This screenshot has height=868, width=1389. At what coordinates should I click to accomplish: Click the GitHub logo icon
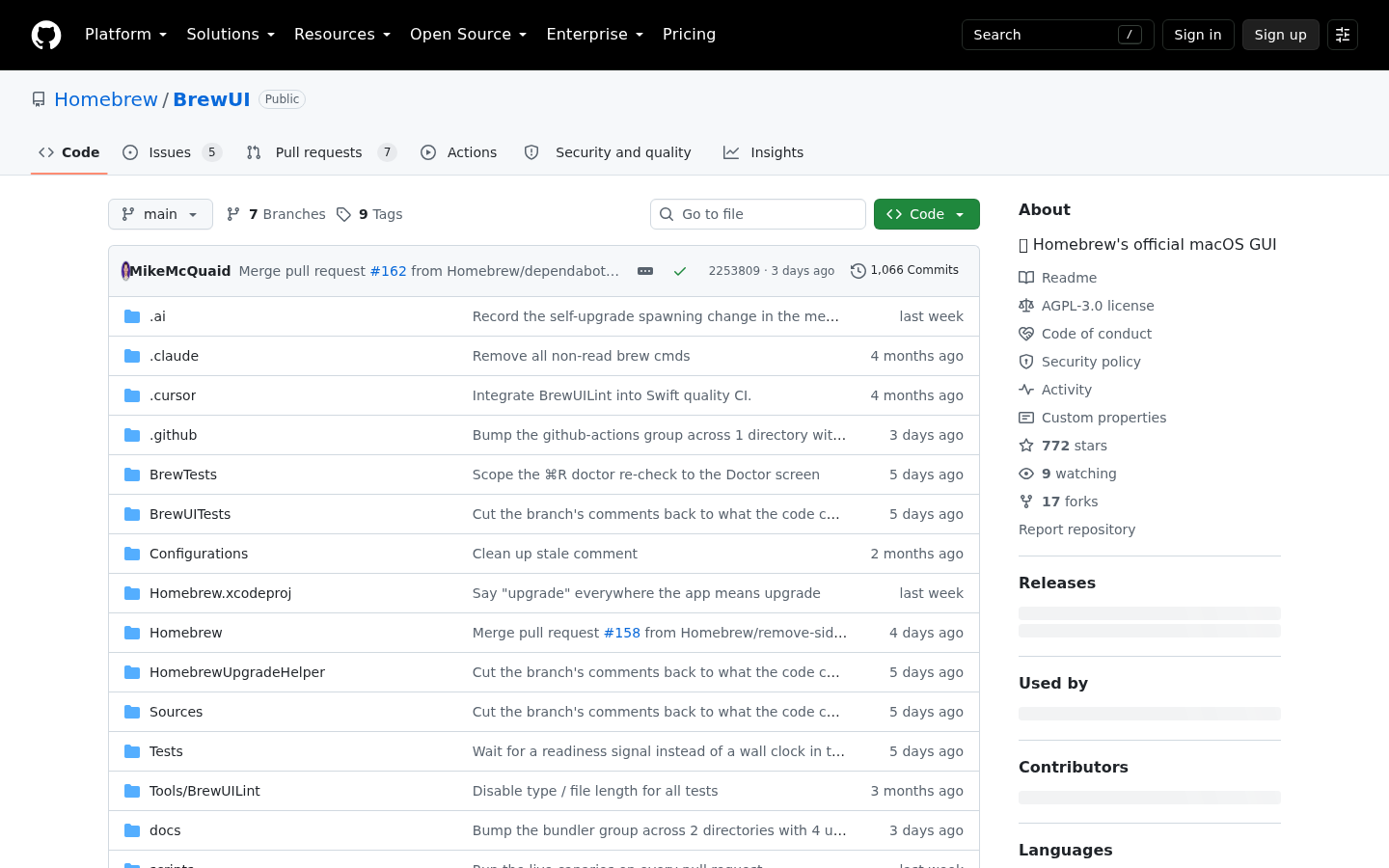point(46,35)
